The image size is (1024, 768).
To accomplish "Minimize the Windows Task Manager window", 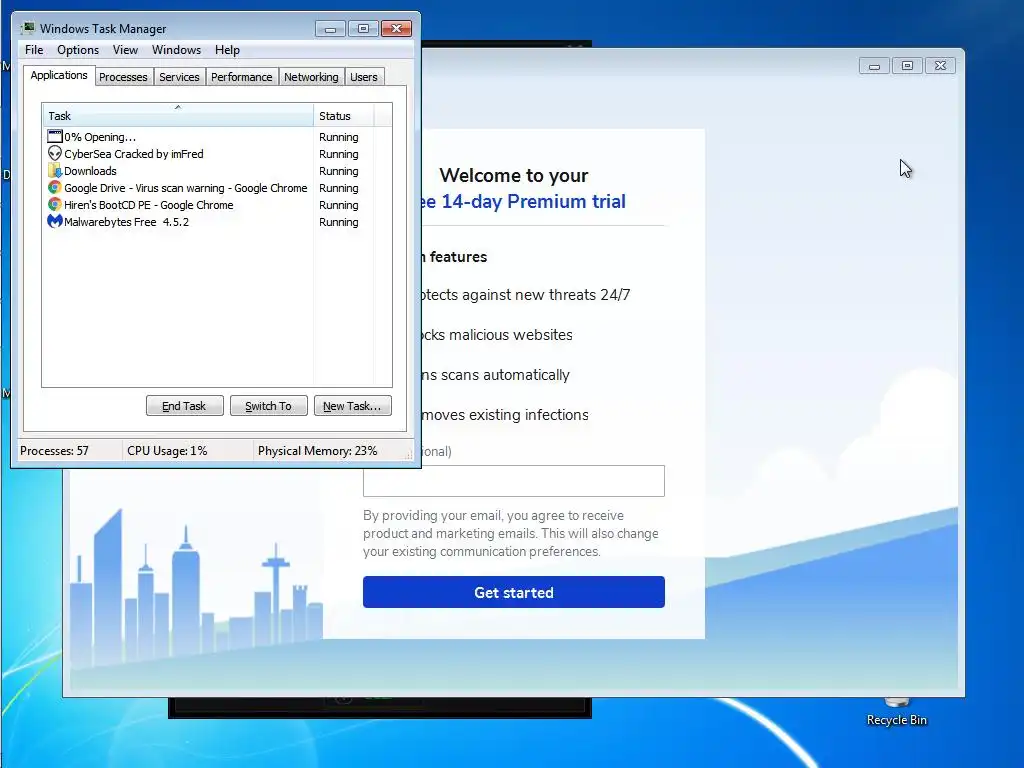I will (x=330, y=29).
